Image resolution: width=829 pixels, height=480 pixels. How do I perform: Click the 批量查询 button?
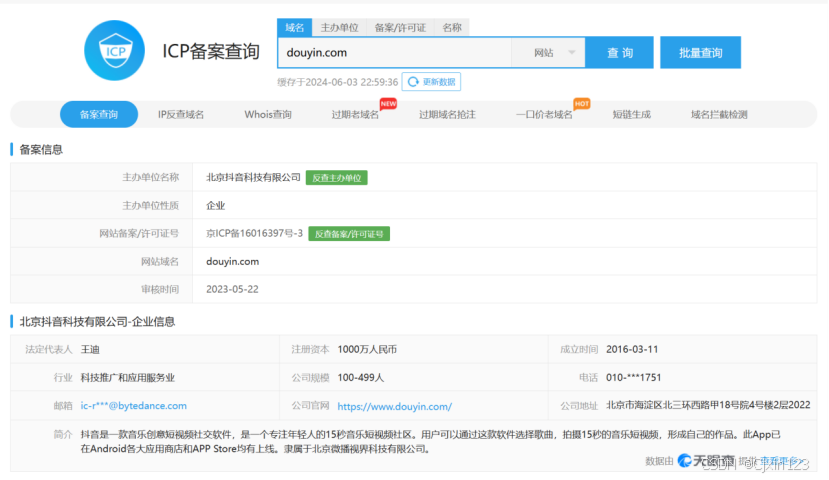tap(701, 52)
